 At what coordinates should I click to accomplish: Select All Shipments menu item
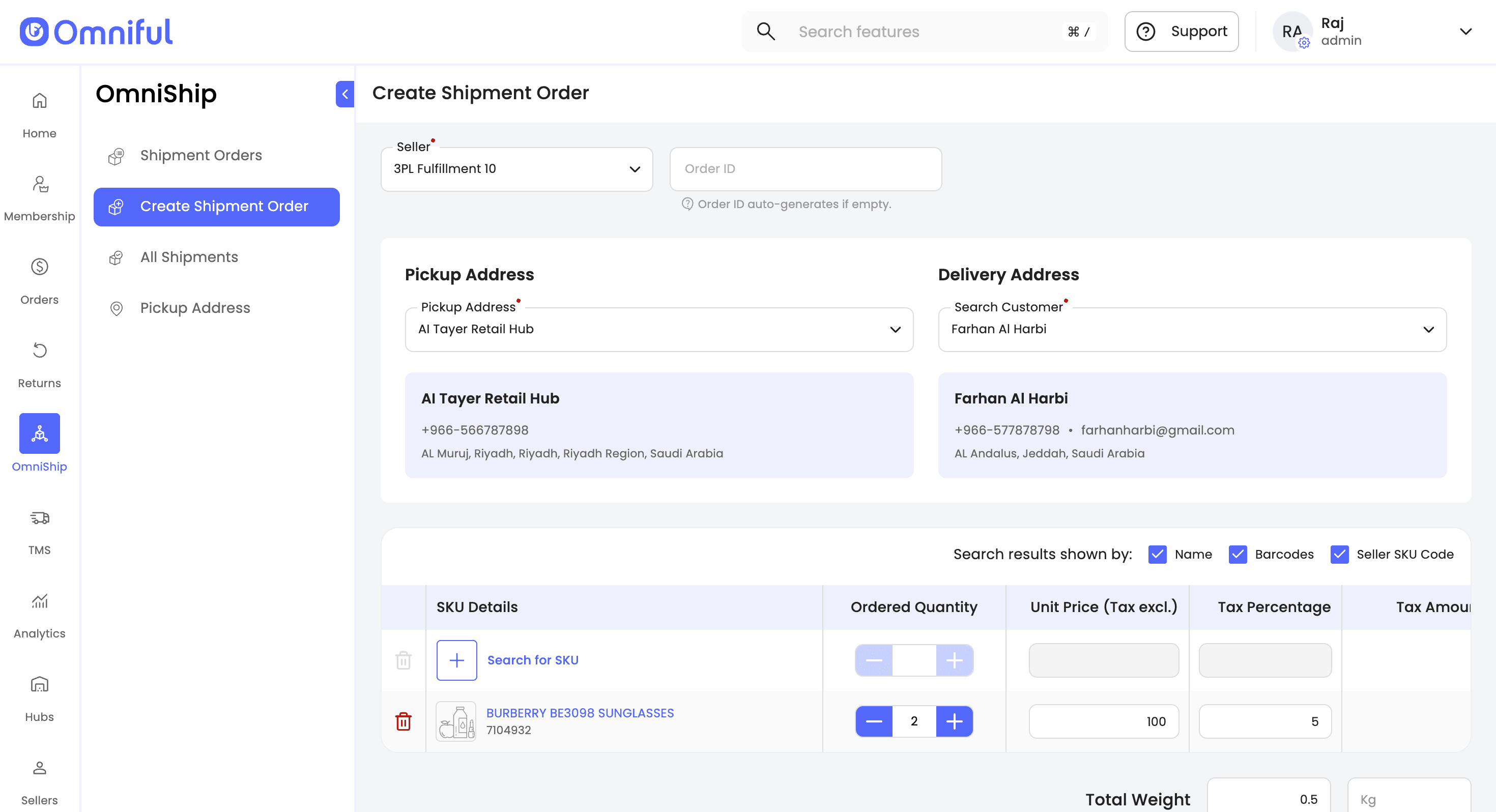(x=189, y=257)
